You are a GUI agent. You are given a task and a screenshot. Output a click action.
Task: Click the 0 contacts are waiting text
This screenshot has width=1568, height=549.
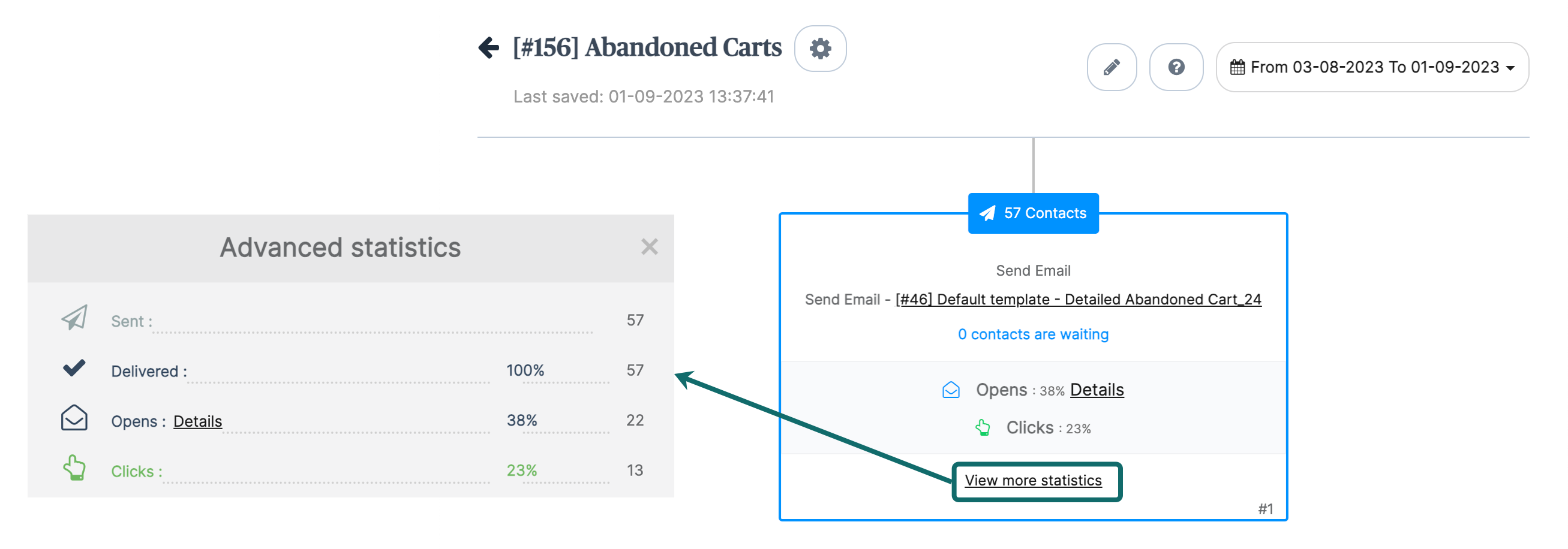coord(1034,334)
